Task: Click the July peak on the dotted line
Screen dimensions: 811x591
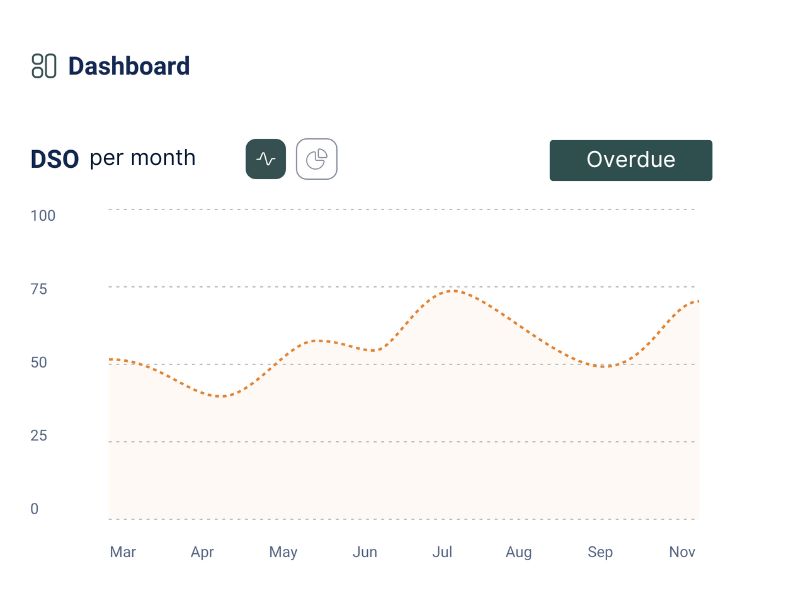Action: point(452,291)
